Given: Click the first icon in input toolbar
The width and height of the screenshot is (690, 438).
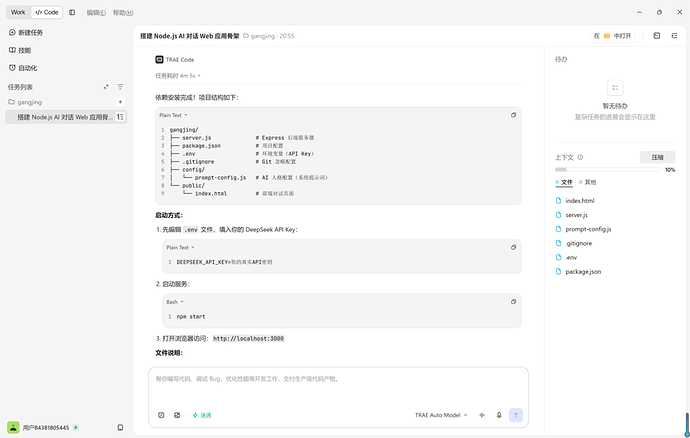Looking at the screenshot, I should click(x=161, y=415).
